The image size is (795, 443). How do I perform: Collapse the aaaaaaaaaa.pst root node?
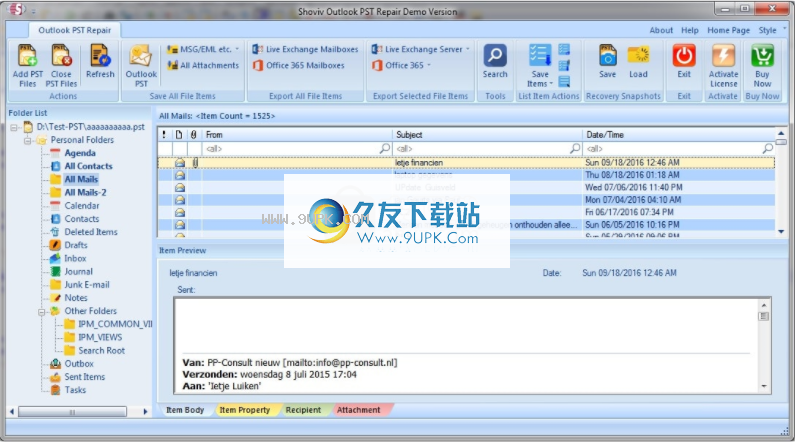point(14,127)
